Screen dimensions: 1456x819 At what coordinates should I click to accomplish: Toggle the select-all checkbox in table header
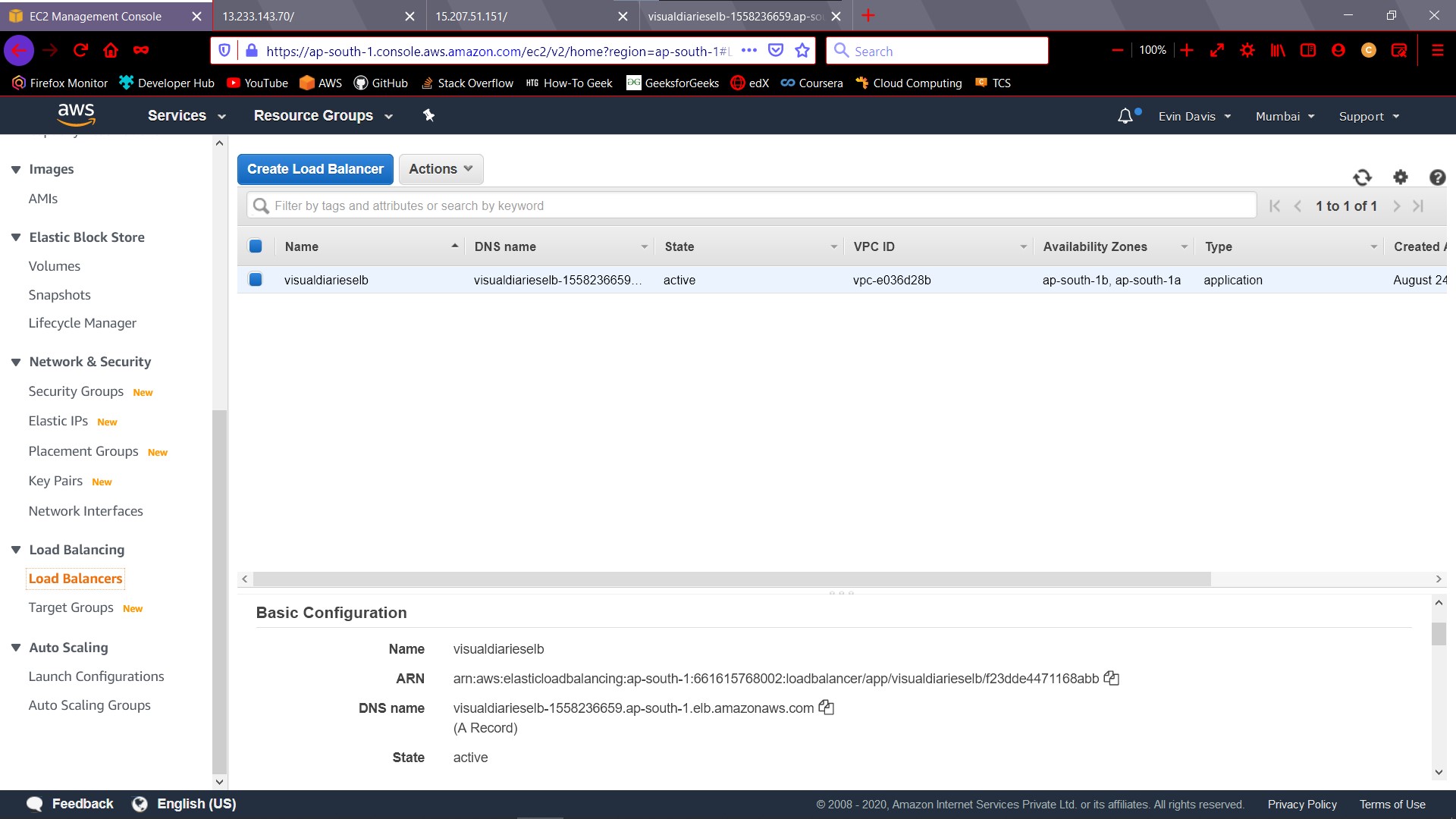256,246
